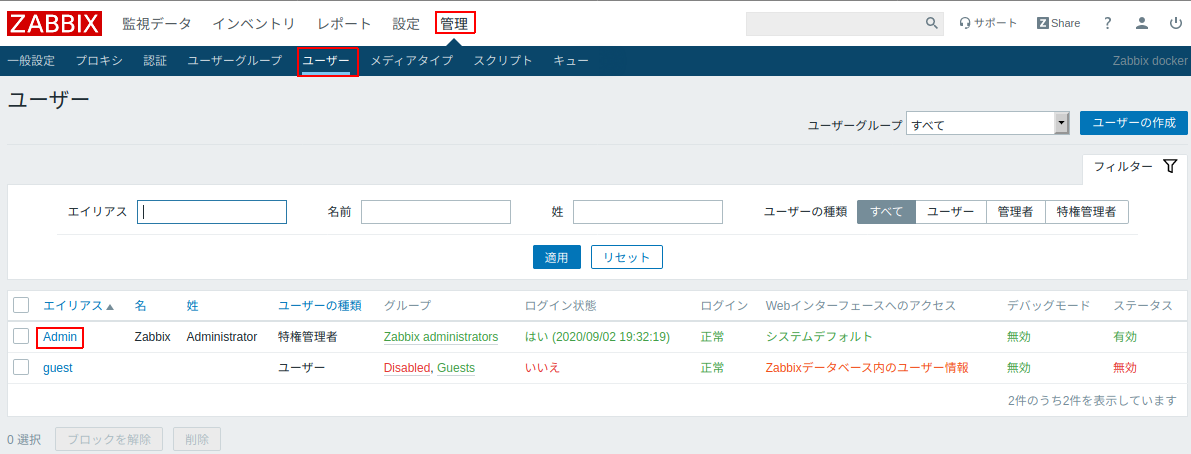
Task: Open the Admin user link
Action: [60, 336]
